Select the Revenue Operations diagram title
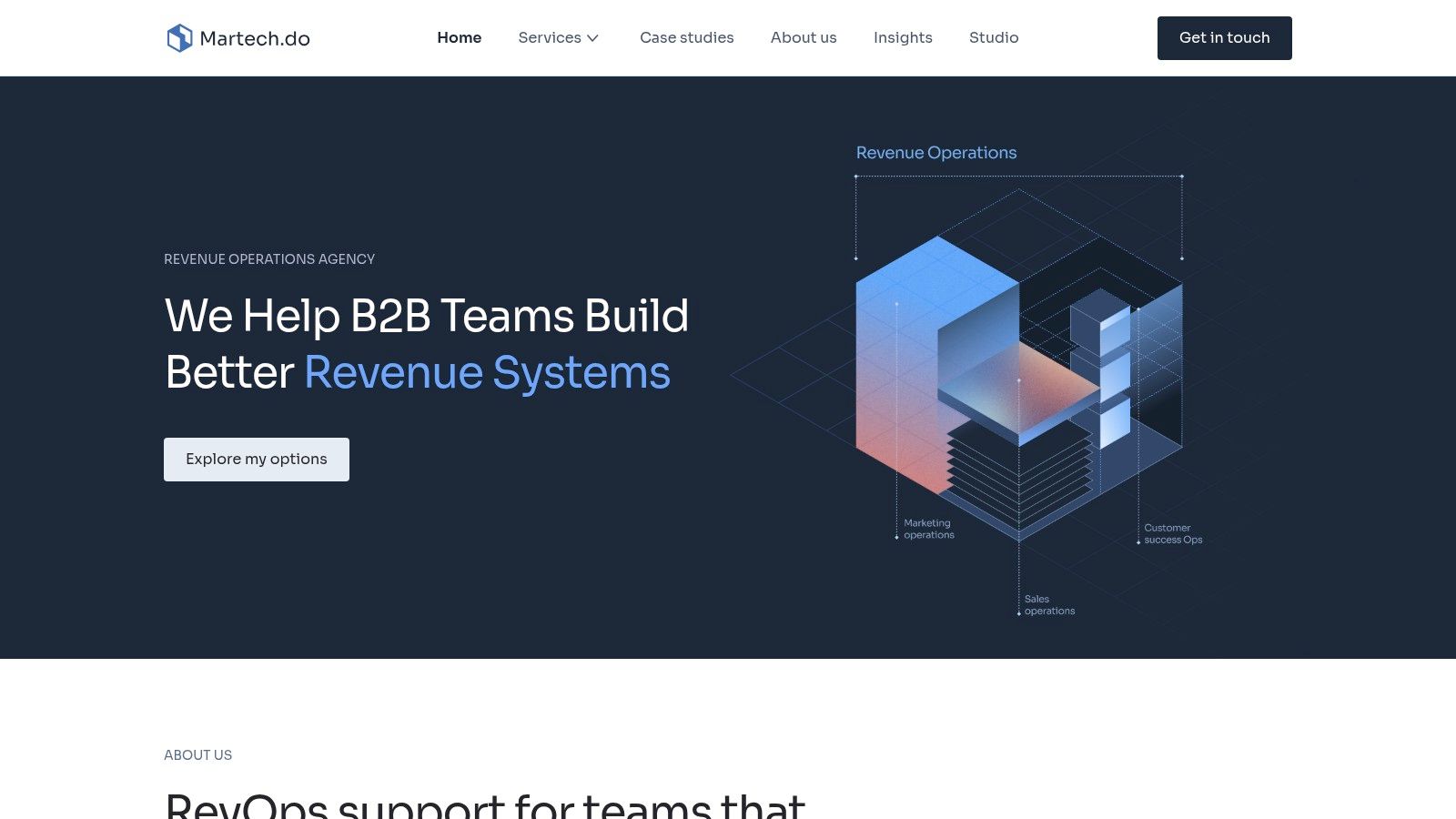This screenshot has width=1456, height=819. pyautogui.click(x=936, y=153)
